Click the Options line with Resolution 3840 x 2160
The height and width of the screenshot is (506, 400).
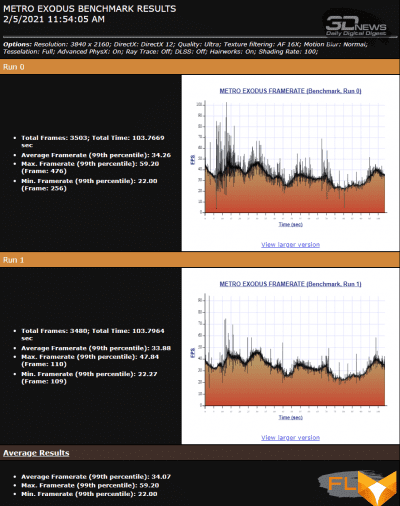(x=185, y=44)
